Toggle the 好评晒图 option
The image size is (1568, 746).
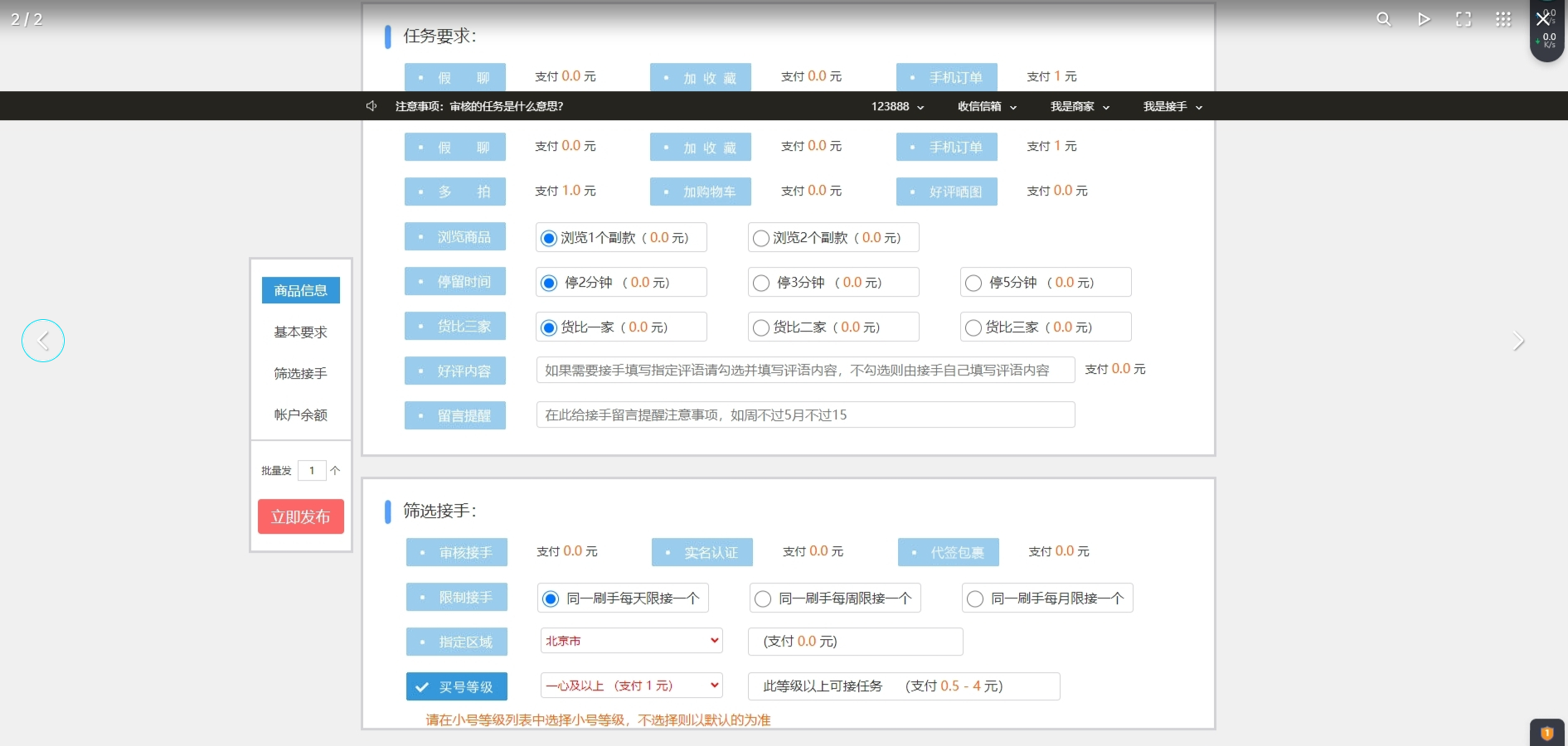click(947, 191)
